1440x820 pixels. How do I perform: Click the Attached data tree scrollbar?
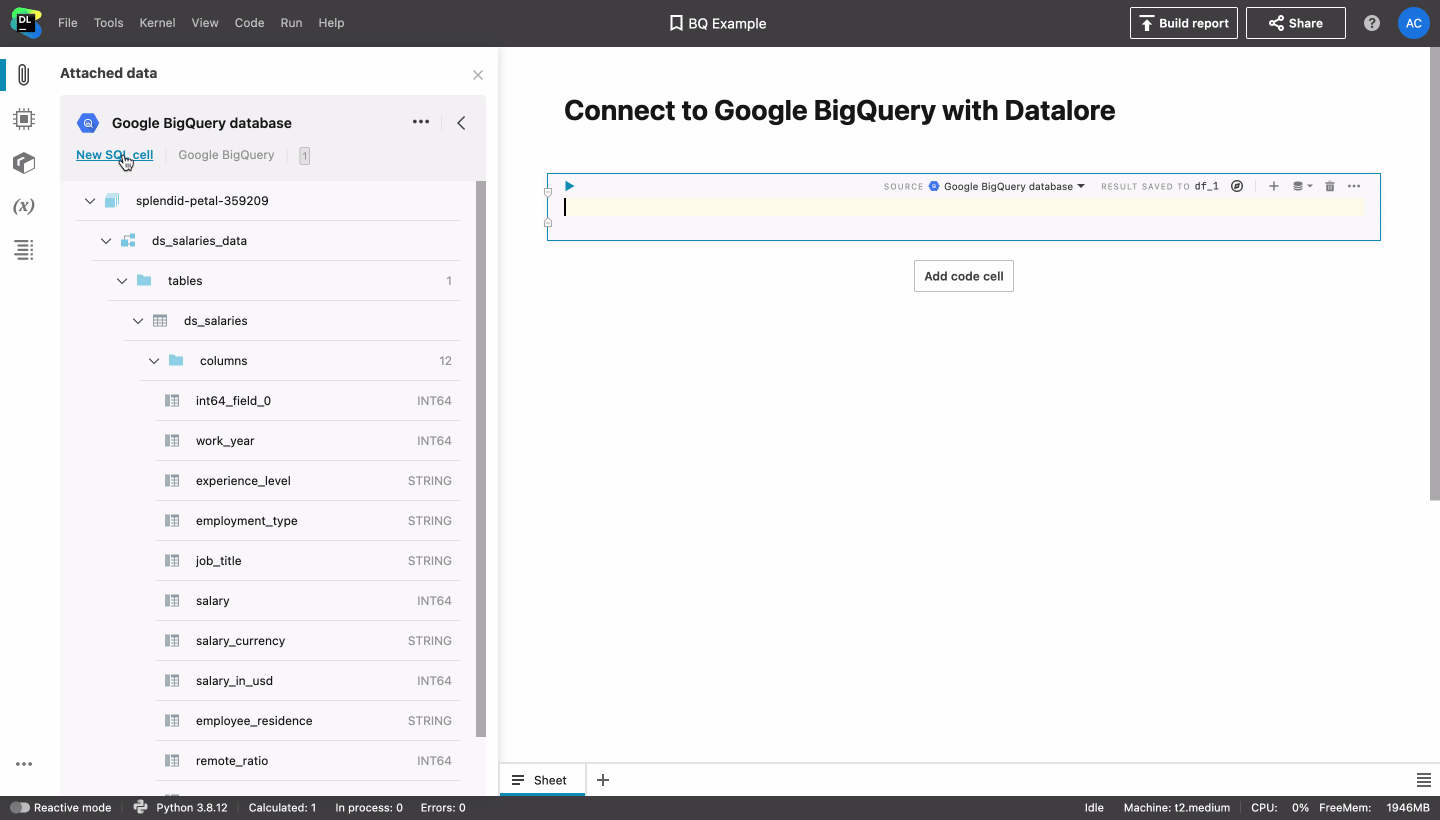click(481, 450)
